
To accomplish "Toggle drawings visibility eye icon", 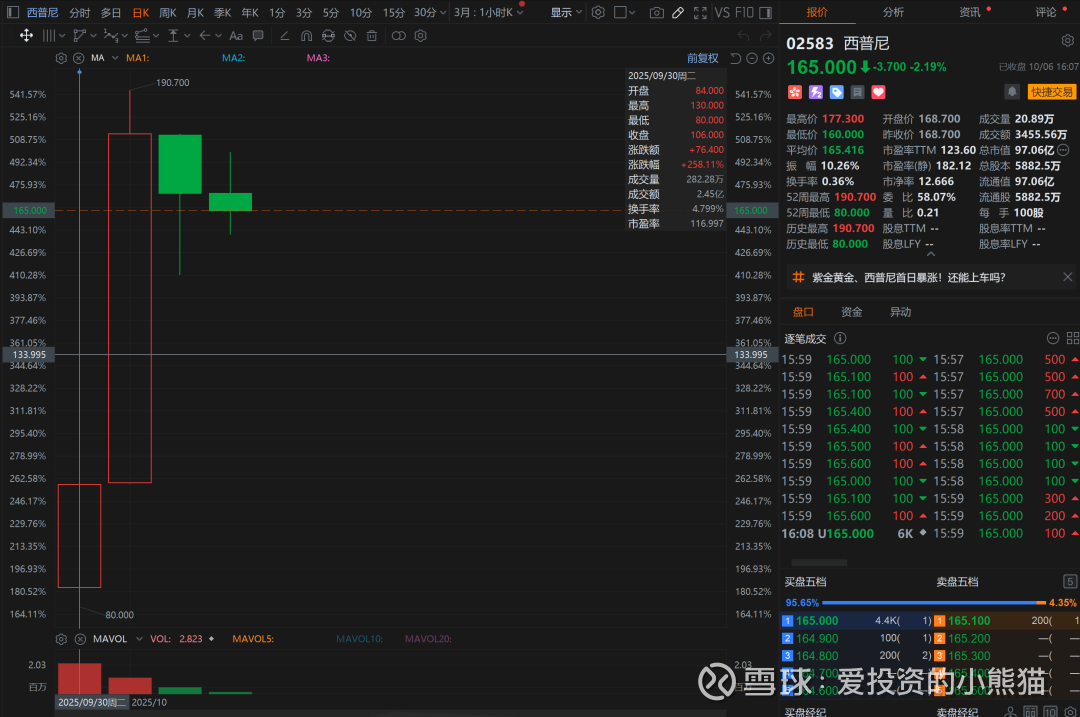I will pos(350,36).
